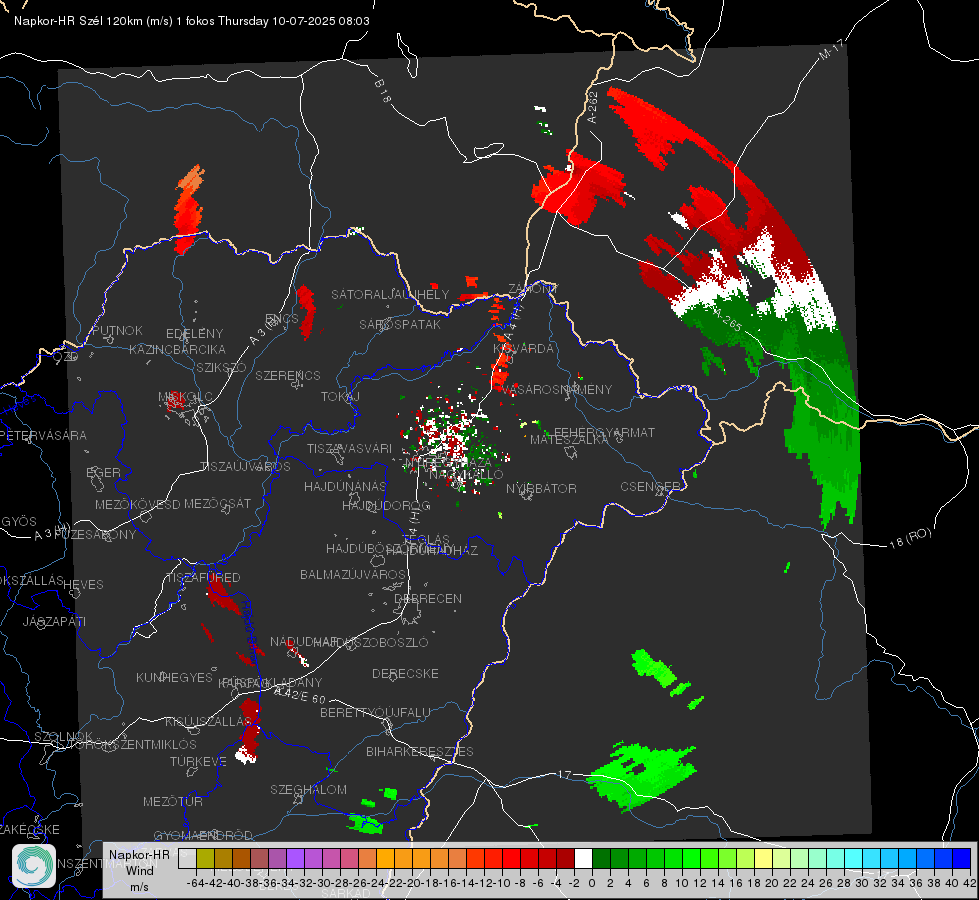Select the HAJDÚDOROG label
Image resolution: width=979 pixels, height=900 pixels.
coord(386,505)
